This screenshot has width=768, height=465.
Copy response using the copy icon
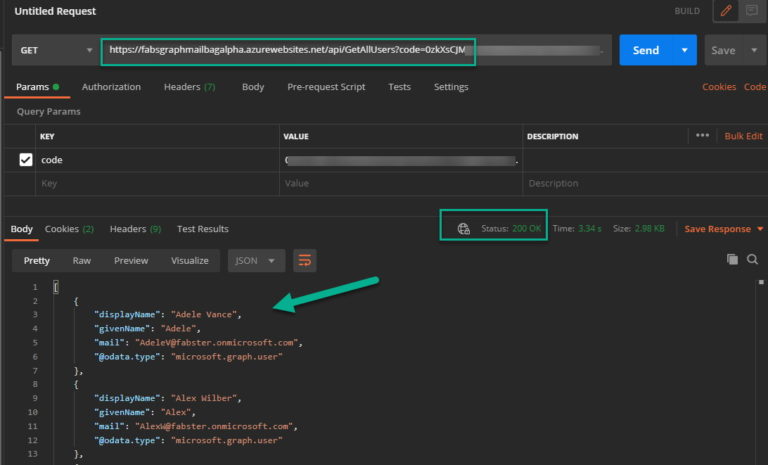pos(731,260)
